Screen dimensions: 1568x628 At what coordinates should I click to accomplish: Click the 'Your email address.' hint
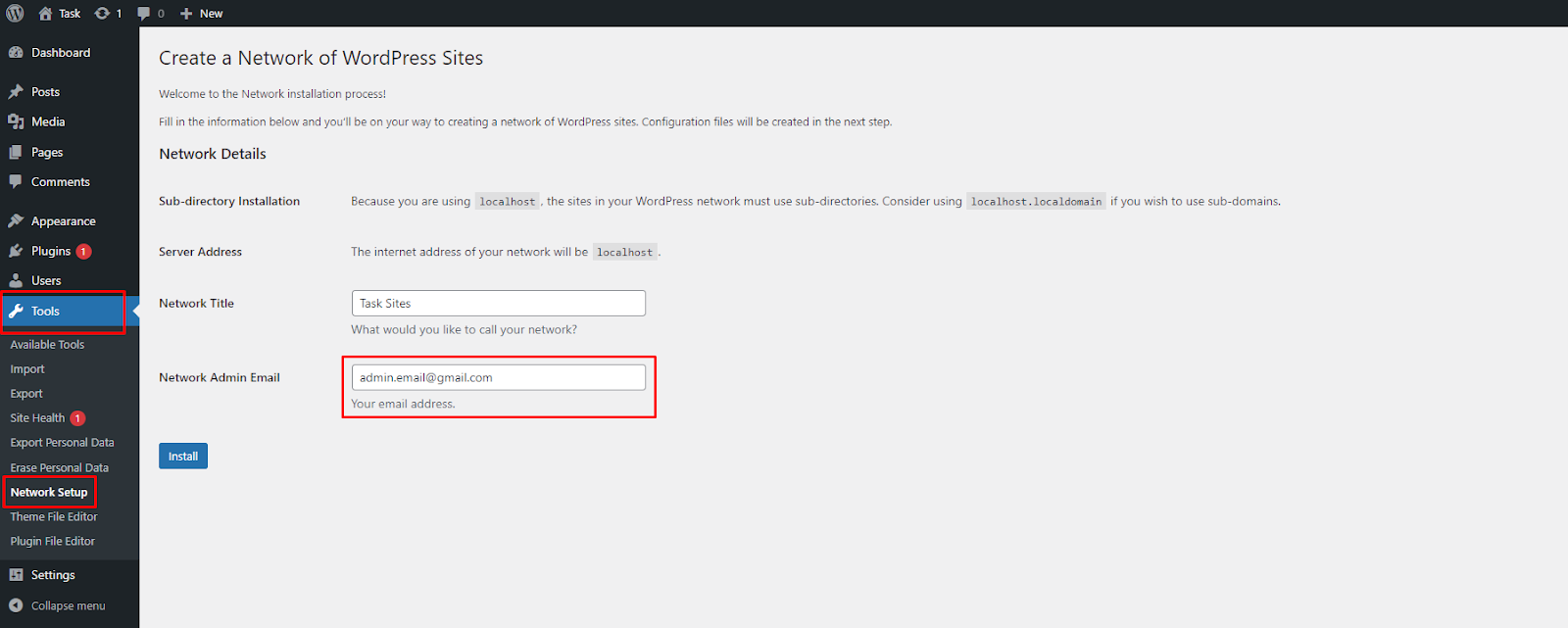403,404
